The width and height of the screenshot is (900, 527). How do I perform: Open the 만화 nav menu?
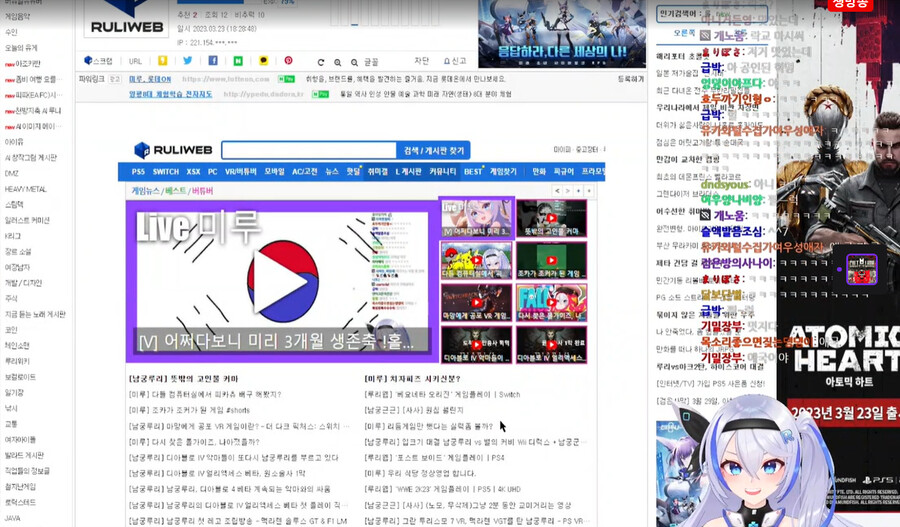tap(539, 172)
